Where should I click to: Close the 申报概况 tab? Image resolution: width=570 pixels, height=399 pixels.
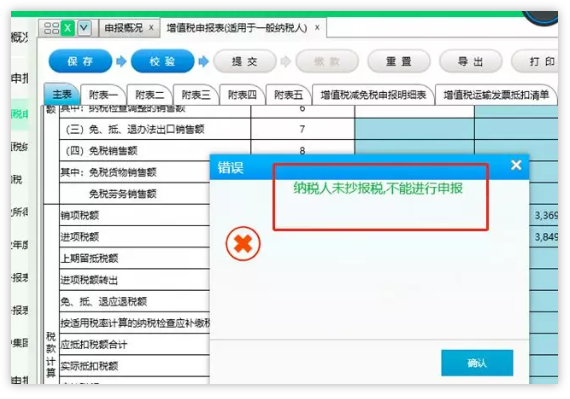[151, 28]
